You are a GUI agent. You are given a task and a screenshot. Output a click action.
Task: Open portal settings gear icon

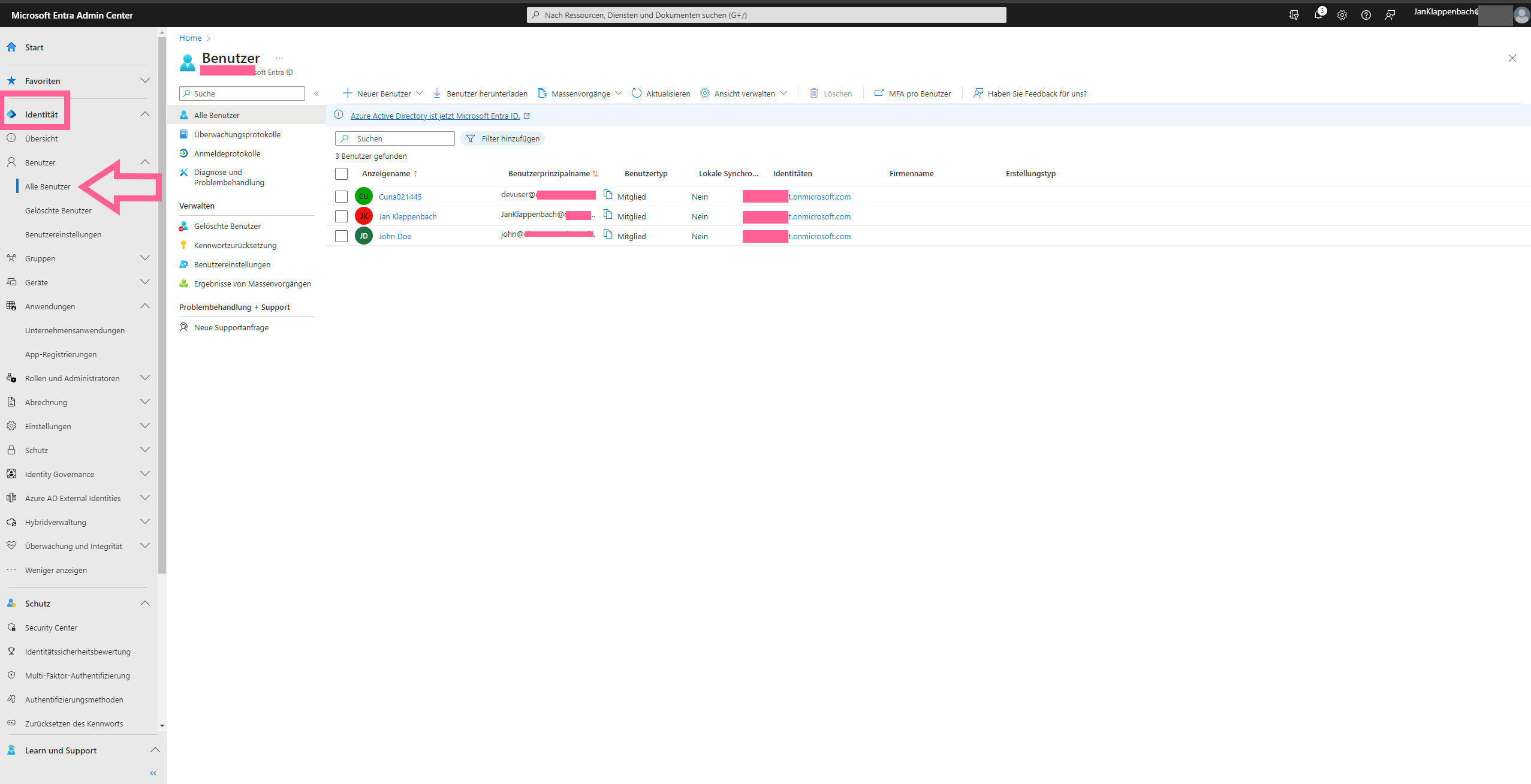(x=1342, y=15)
